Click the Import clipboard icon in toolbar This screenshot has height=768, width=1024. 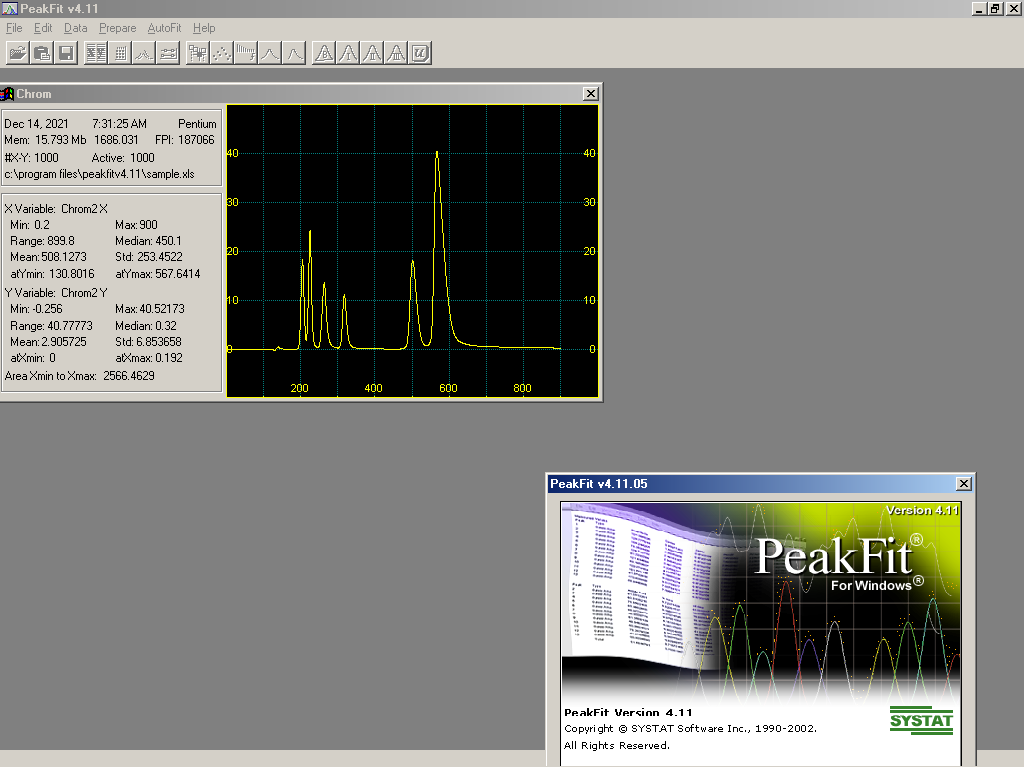point(42,53)
